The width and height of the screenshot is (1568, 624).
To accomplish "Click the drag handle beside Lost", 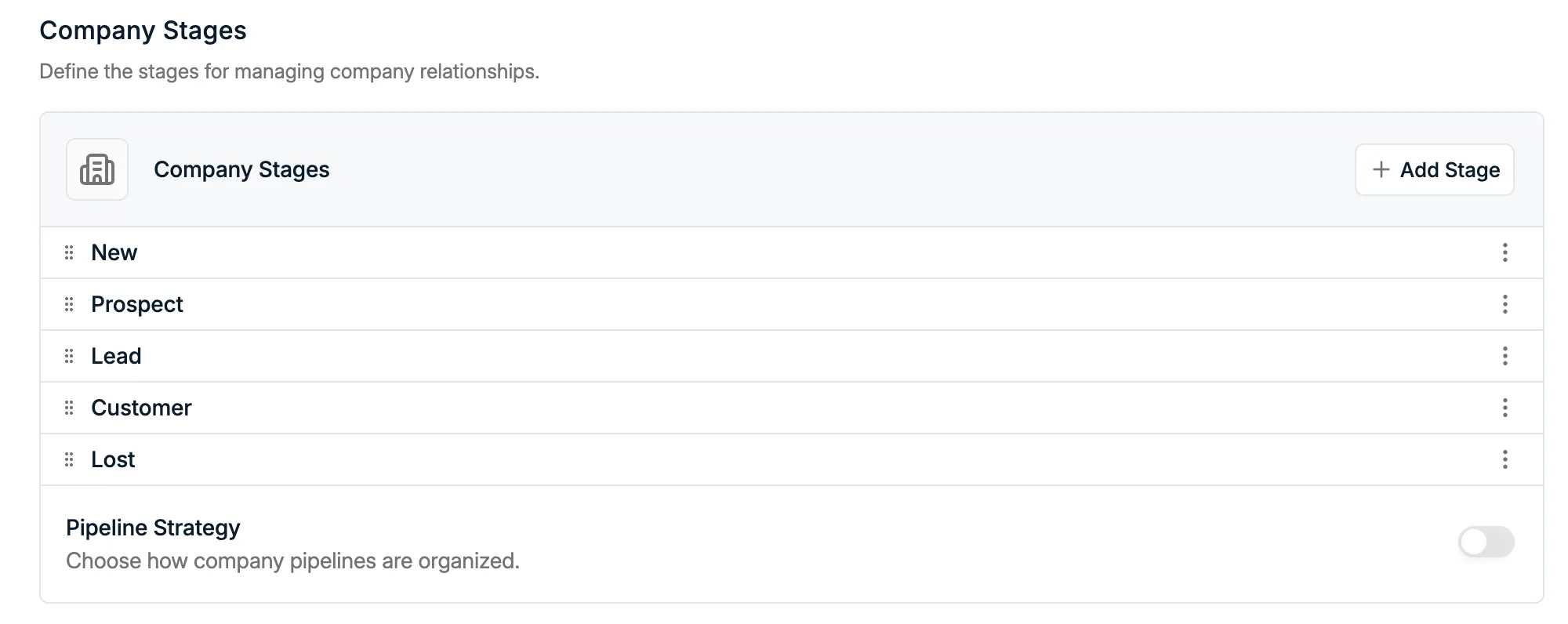I will pos(69,459).
